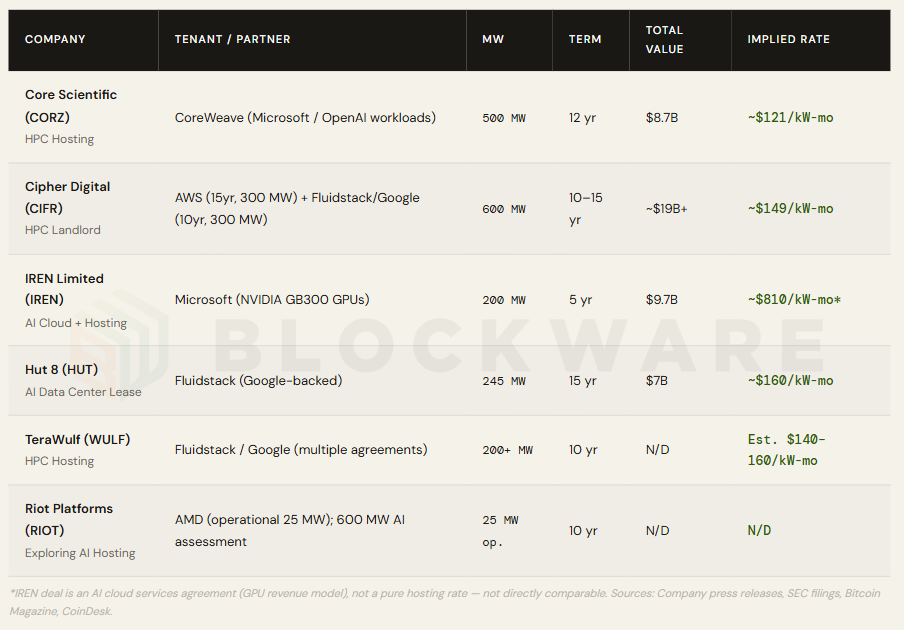Select 'HPC Hosting' under Core Scientific
Screen dimensions: 904x630
click(59, 139)
